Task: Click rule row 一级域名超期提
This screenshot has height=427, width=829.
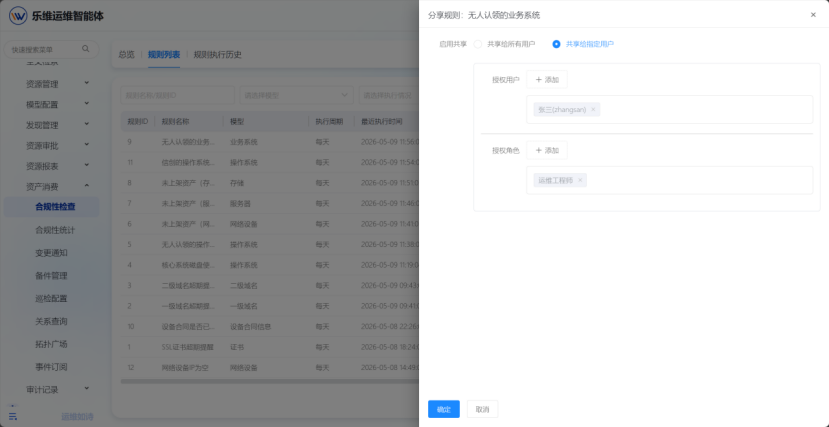Action: [x=270, y=306]
